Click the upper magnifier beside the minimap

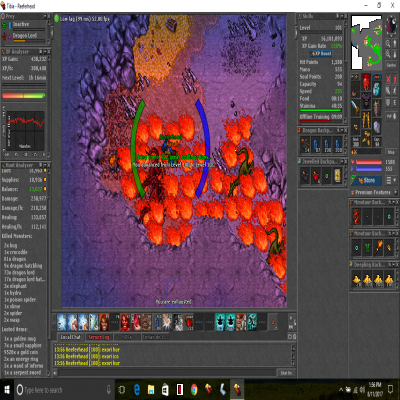388,44
